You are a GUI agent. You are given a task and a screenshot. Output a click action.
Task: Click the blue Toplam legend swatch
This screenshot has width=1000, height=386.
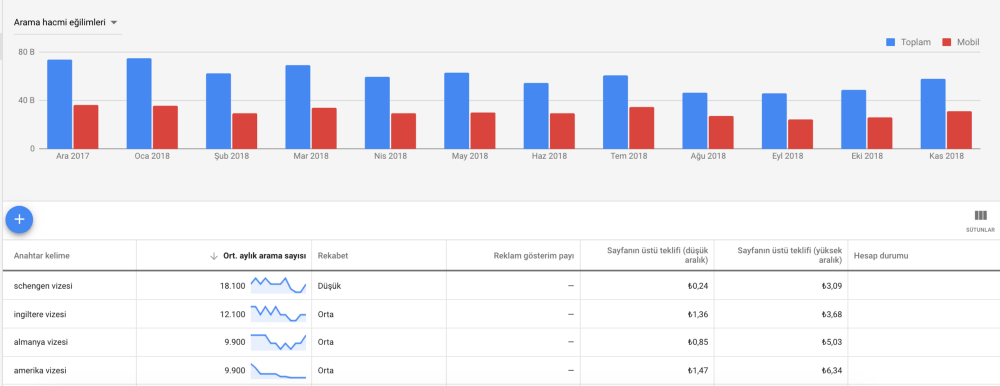[x=891, y=42]
